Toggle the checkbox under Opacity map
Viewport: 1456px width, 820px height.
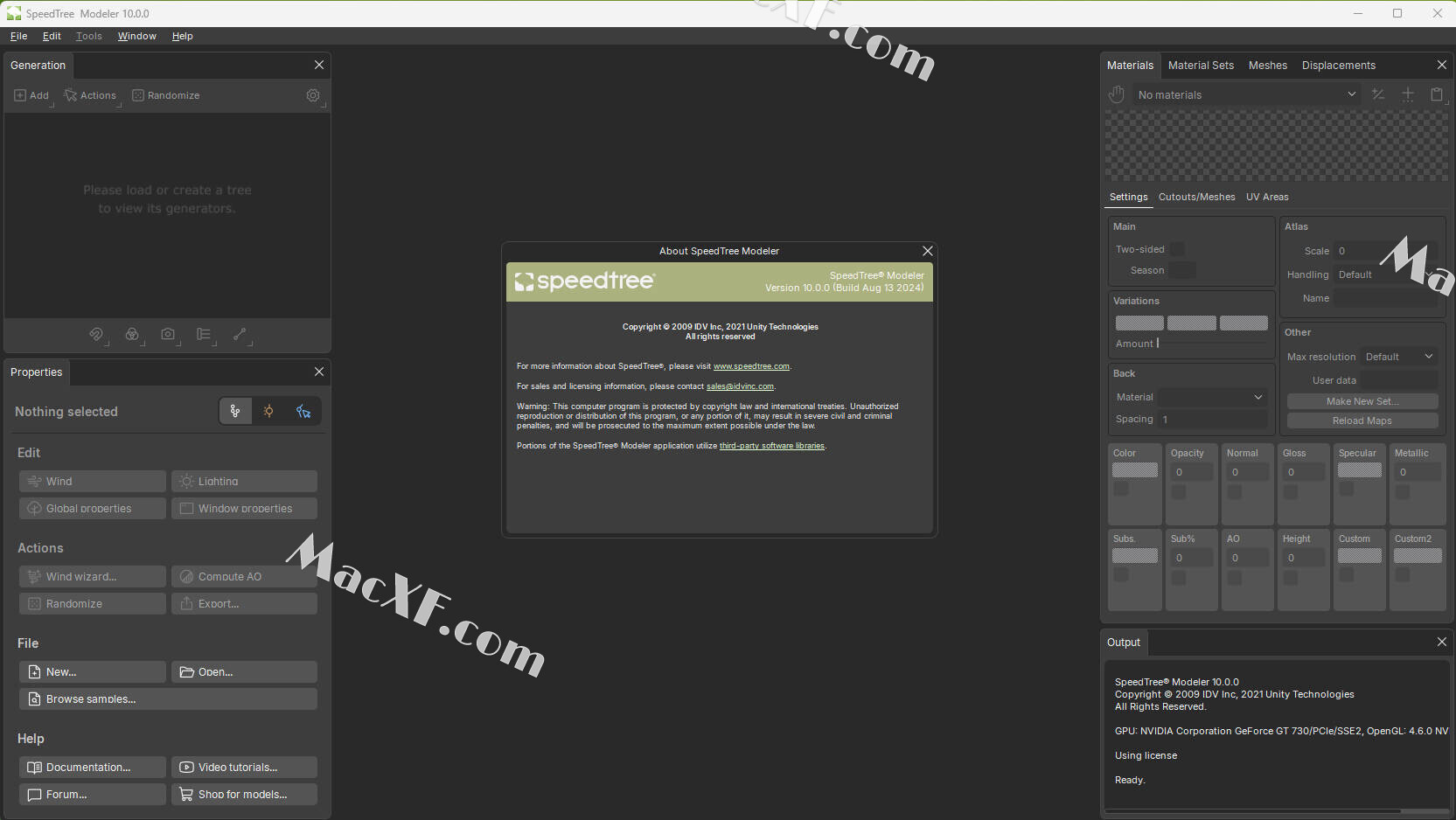pyautogui.click(x=1179, y=492)
